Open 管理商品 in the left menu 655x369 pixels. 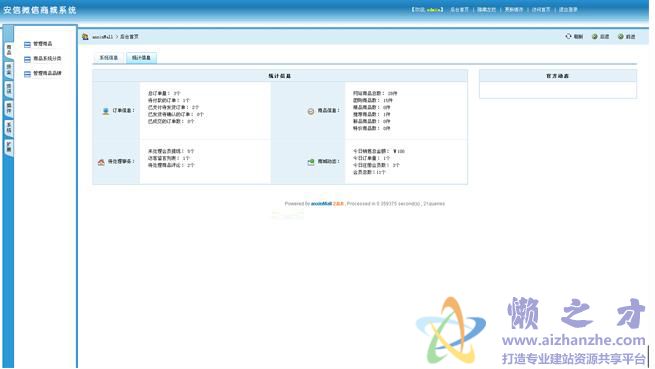coord(43,44)
